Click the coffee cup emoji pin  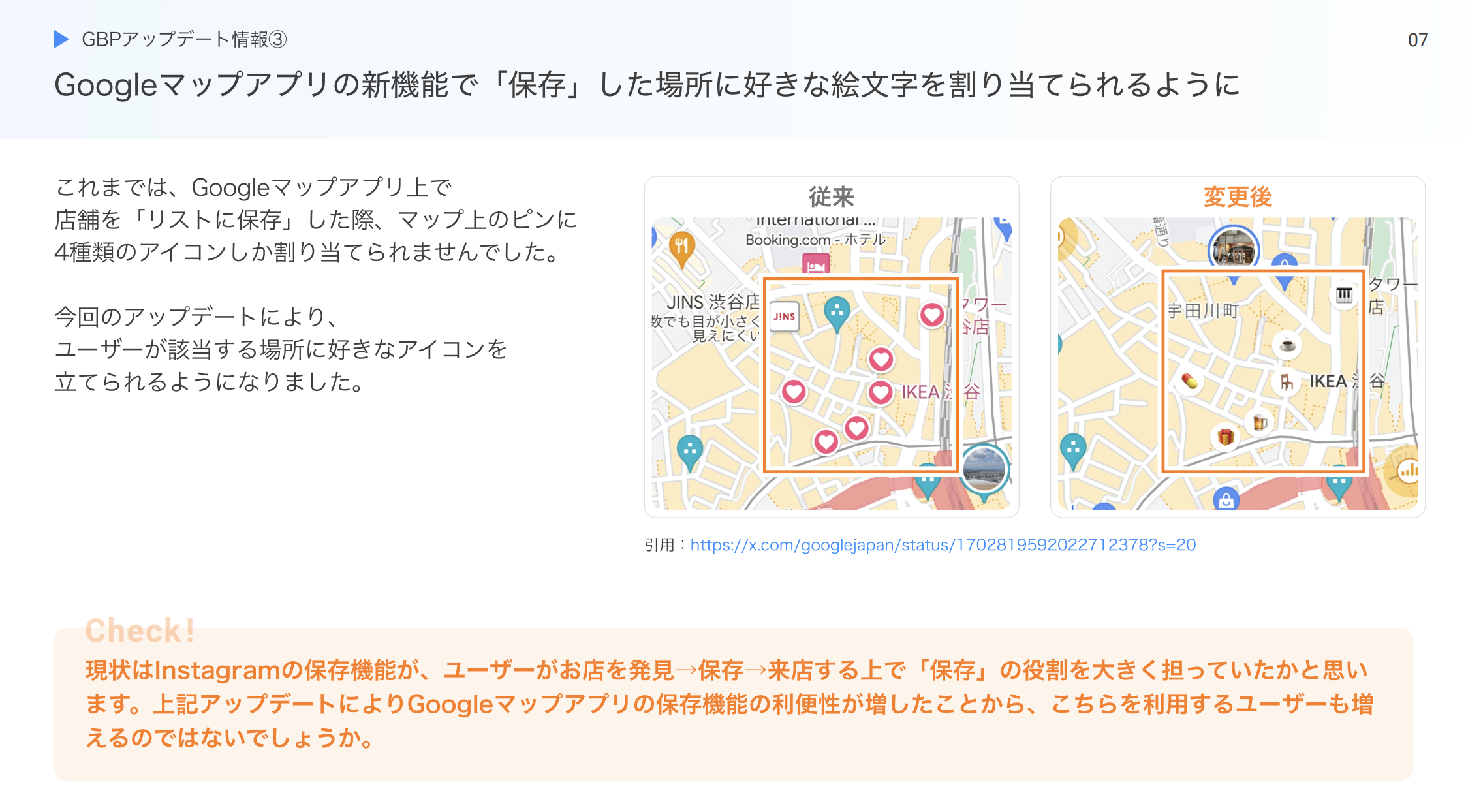point(1287,345)
